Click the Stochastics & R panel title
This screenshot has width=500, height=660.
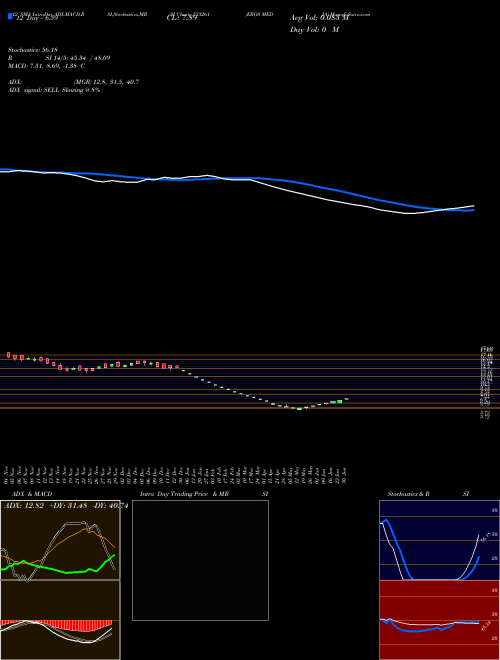[x=409, y=494]
